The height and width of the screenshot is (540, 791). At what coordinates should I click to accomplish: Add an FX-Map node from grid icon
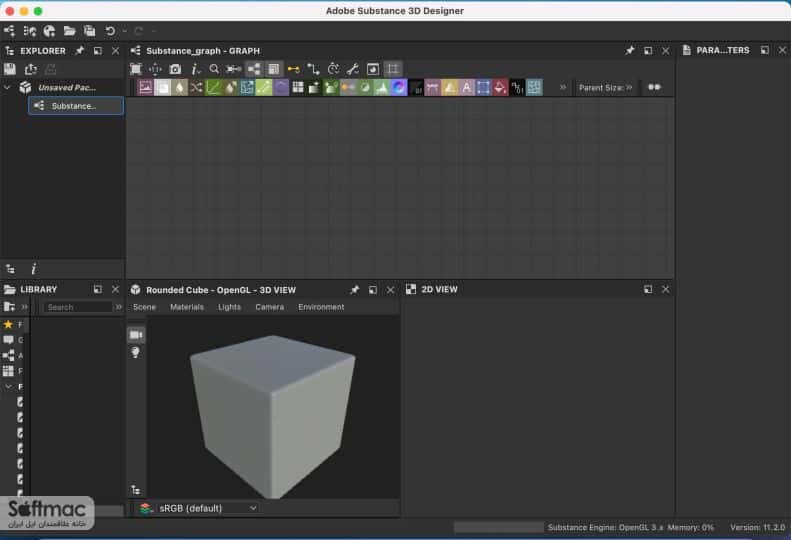click(x=298, y=87)
